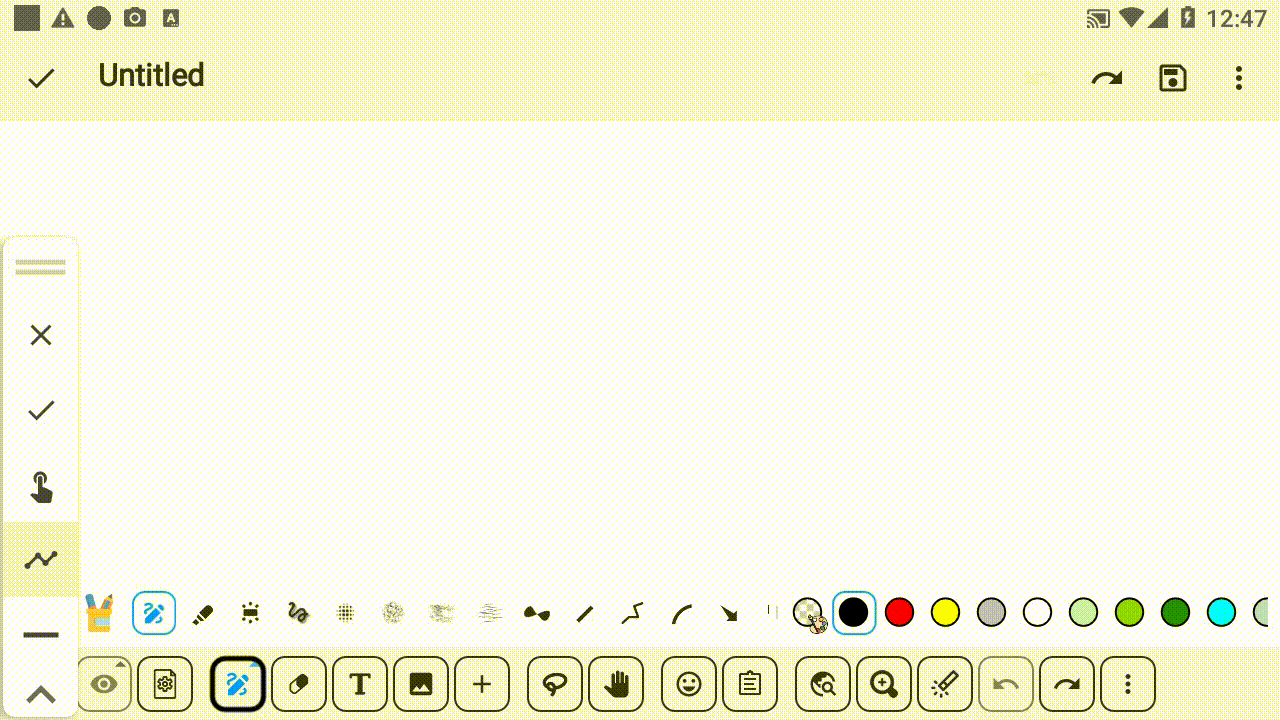
Task: Select the smudge texture brush
Action: click(442, 613)
